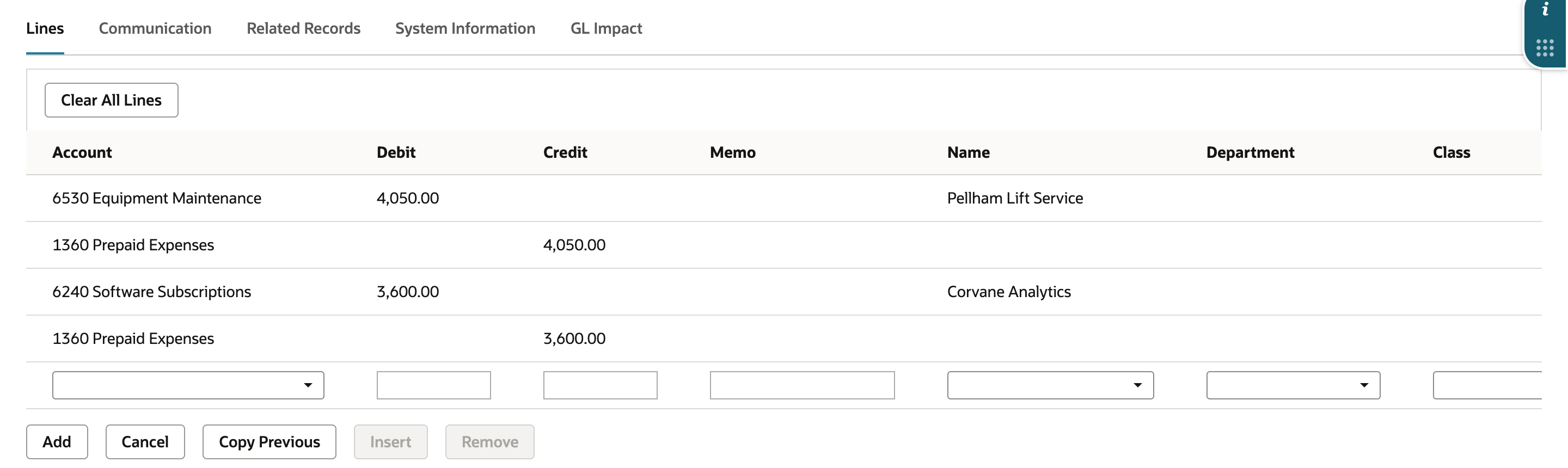Click the Department column header
The height and width of the screenshot is (468, 1568).
[1250, 153]
